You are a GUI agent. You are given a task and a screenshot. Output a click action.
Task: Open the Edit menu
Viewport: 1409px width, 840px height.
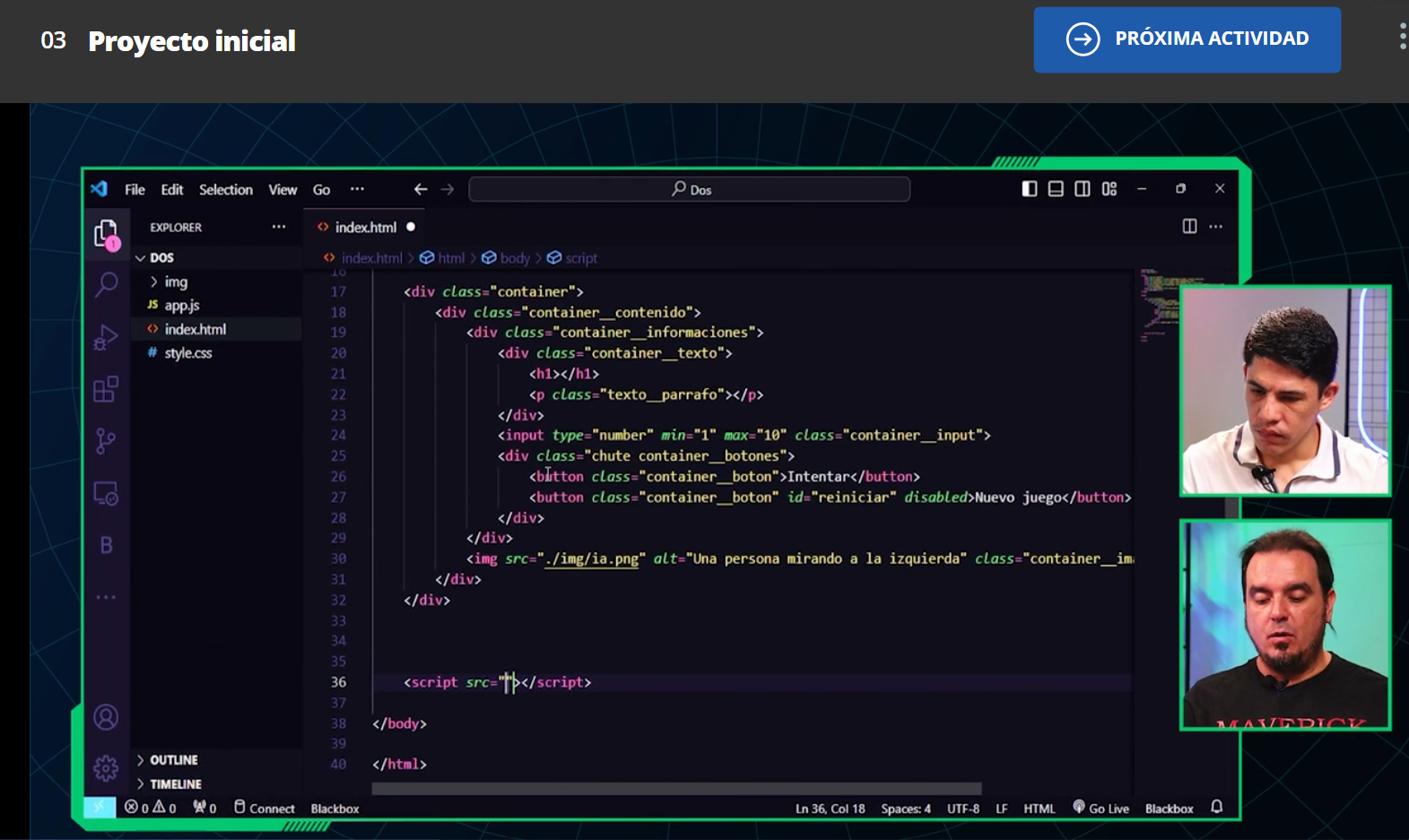point(172,189)
